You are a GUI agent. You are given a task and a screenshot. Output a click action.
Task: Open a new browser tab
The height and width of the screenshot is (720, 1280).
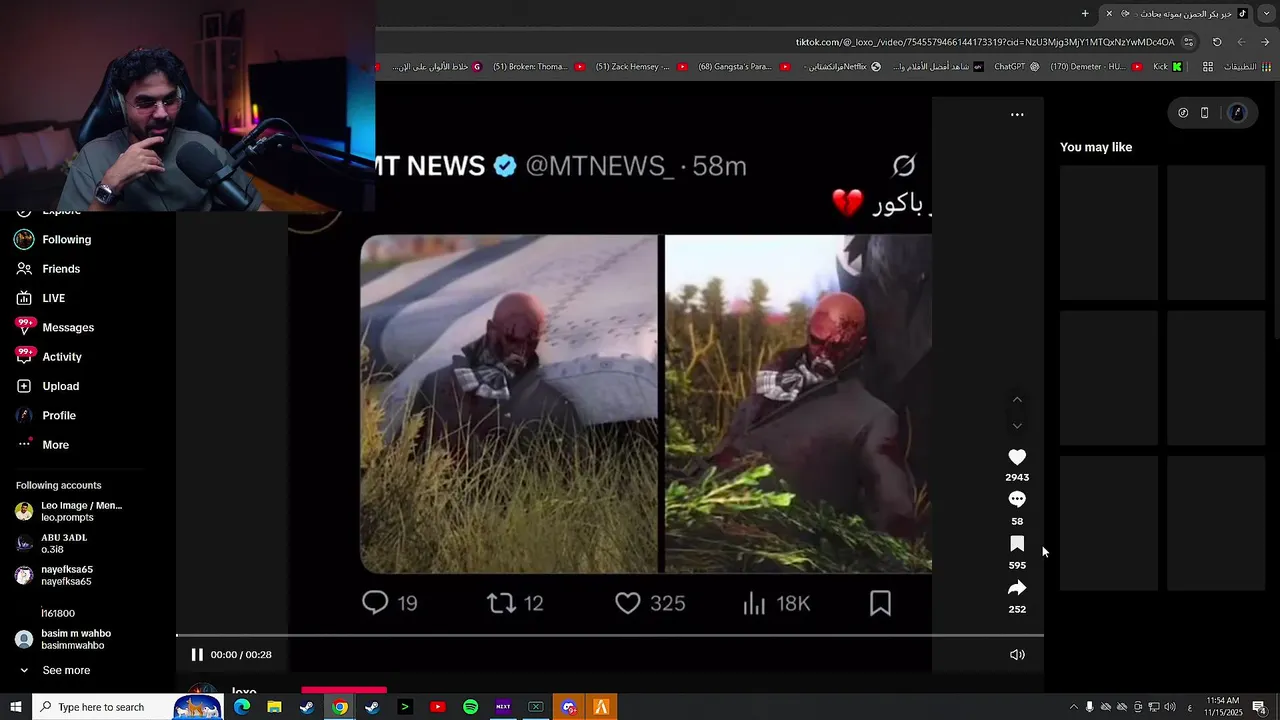coord(1085,13)
